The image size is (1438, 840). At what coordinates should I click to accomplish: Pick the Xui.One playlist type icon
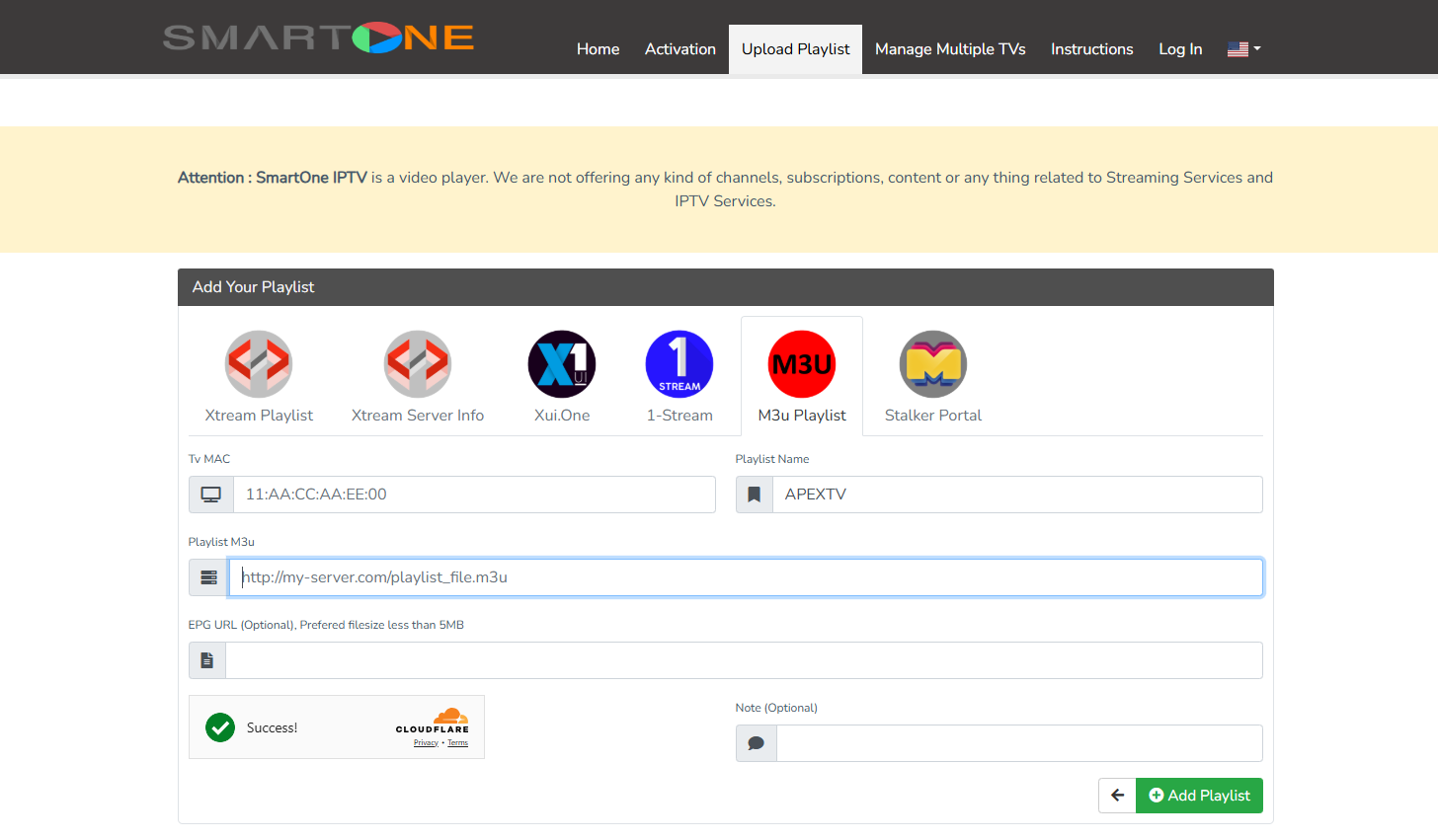562,364
